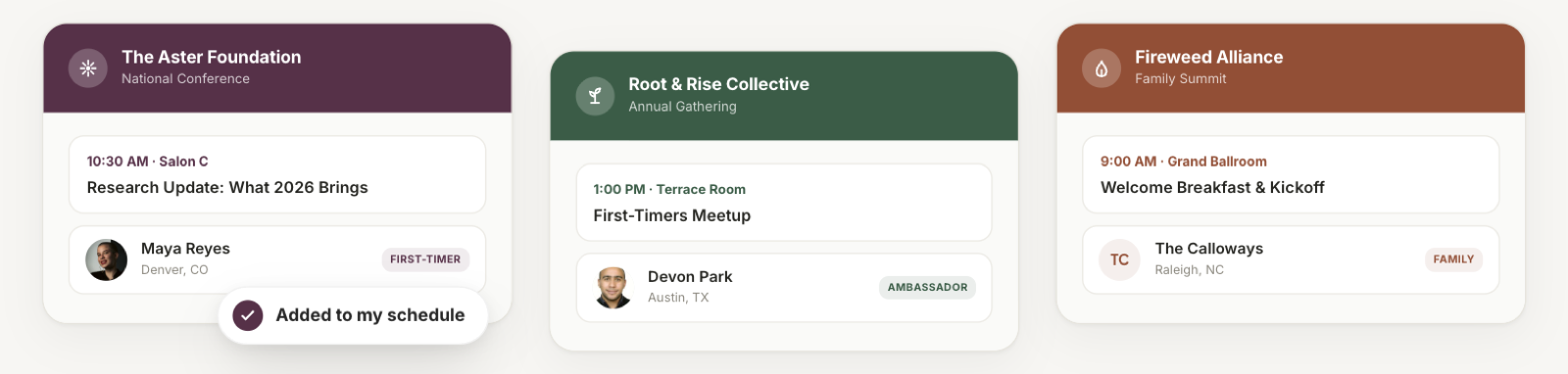Viewport: 1568px width, 374px height.
Task: Click the Root & Rise sprout logo icon
Action: 595,96
